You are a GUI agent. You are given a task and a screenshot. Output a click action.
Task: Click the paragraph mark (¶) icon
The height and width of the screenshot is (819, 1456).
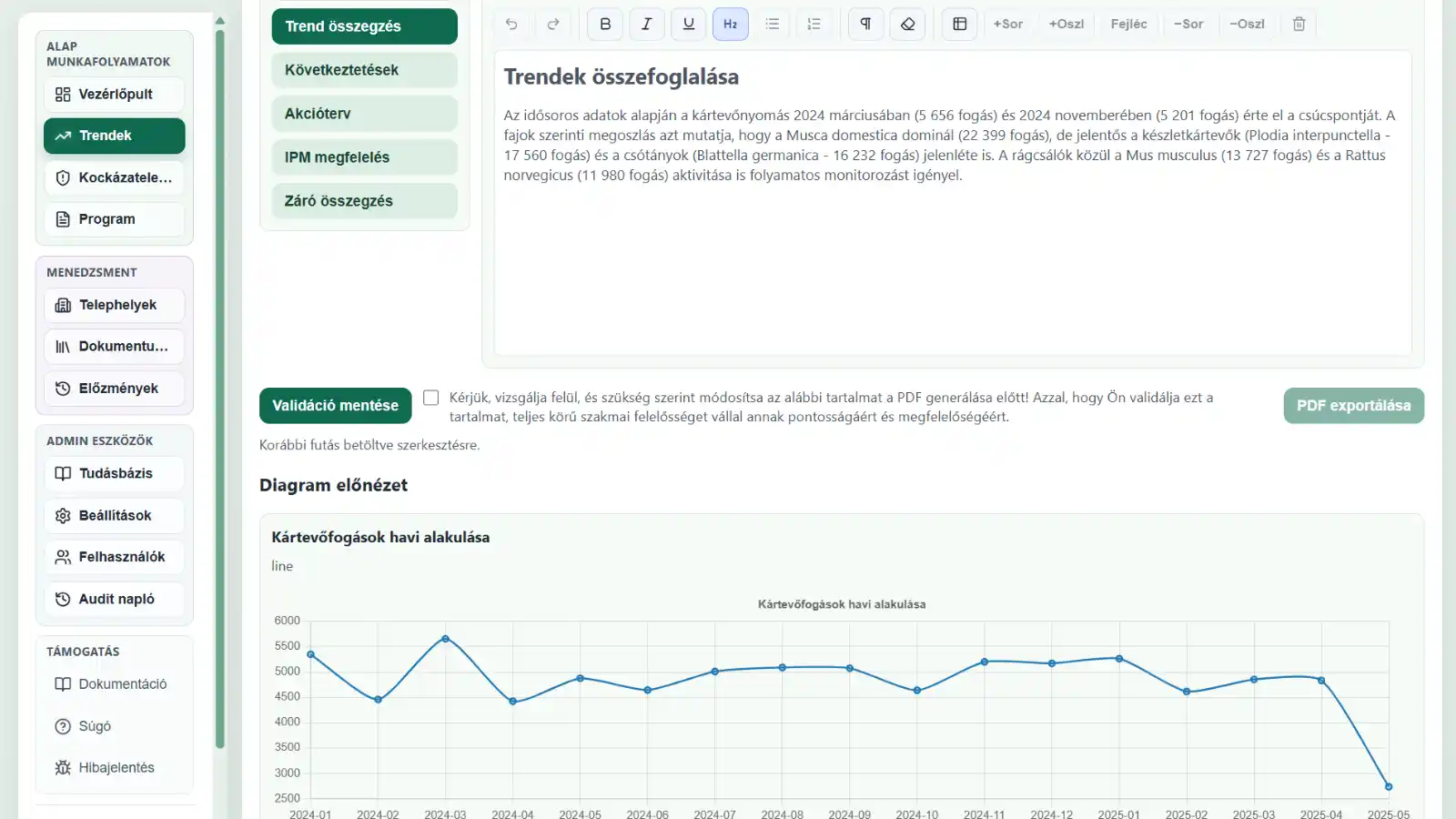[x=865, y=25]
